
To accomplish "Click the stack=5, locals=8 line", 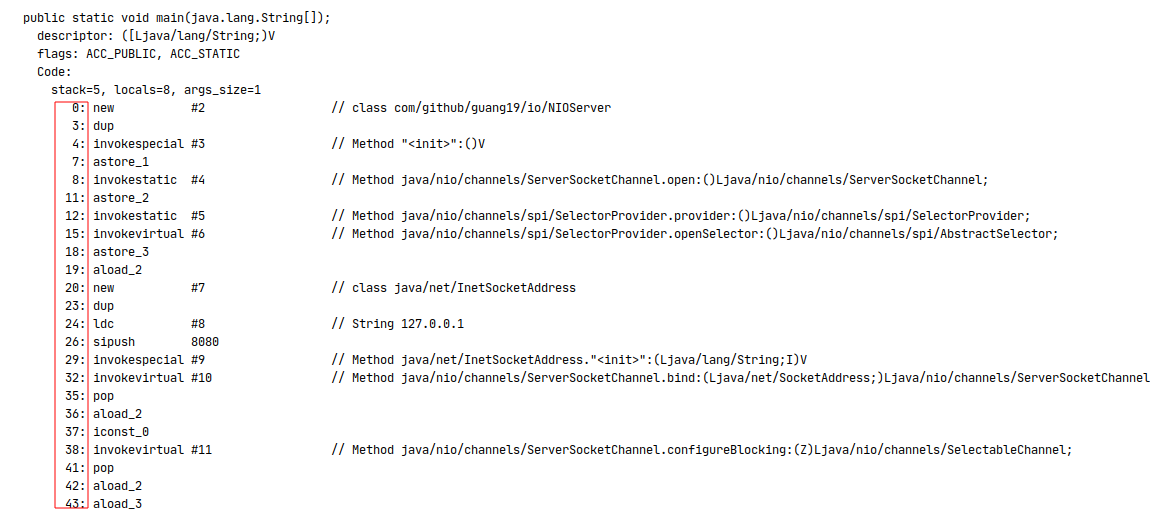I will pos(156,89).
